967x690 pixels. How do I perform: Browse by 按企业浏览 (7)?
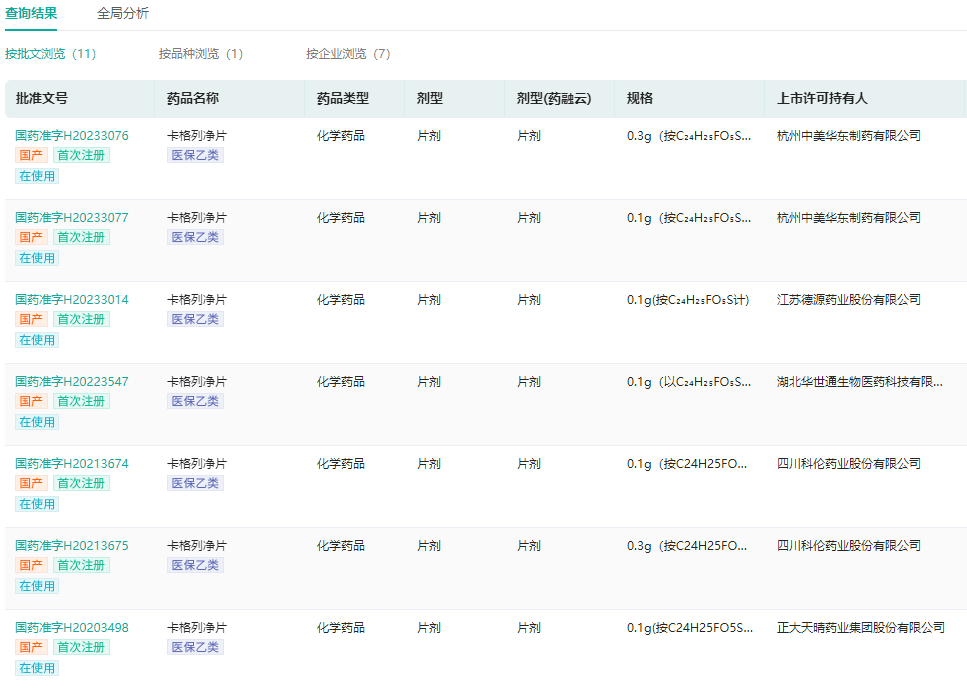348,54
